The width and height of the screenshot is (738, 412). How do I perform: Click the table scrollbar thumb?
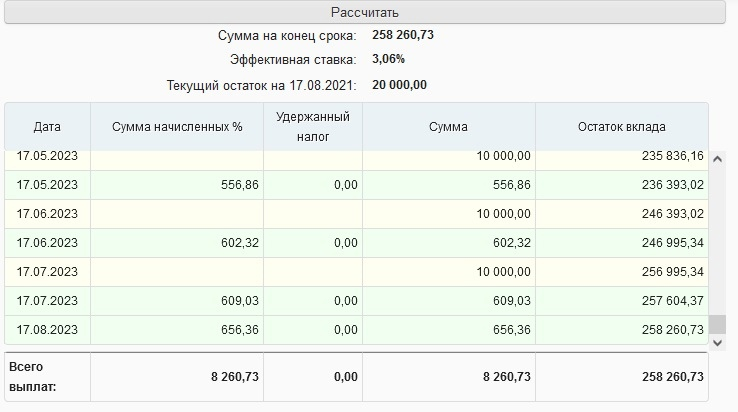717,325
